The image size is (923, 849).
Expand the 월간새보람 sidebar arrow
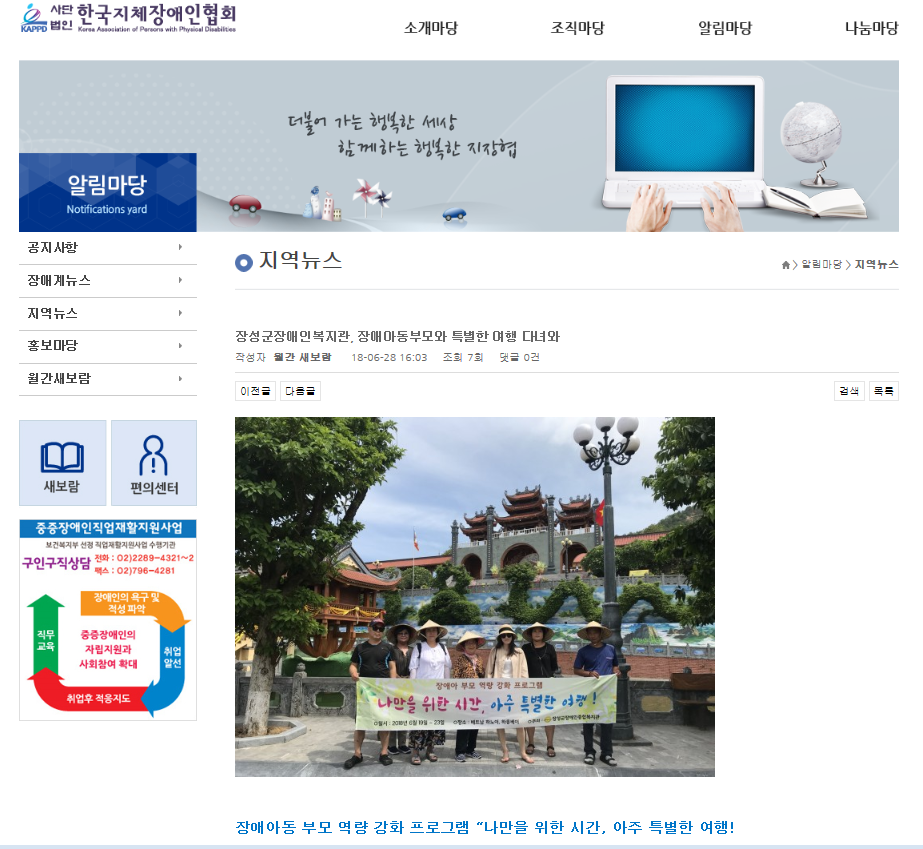click(180, 379)
